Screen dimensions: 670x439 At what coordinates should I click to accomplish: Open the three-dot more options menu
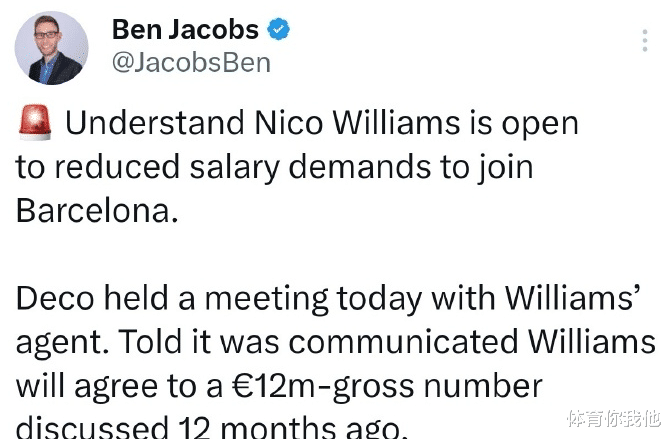click(645, 41)
